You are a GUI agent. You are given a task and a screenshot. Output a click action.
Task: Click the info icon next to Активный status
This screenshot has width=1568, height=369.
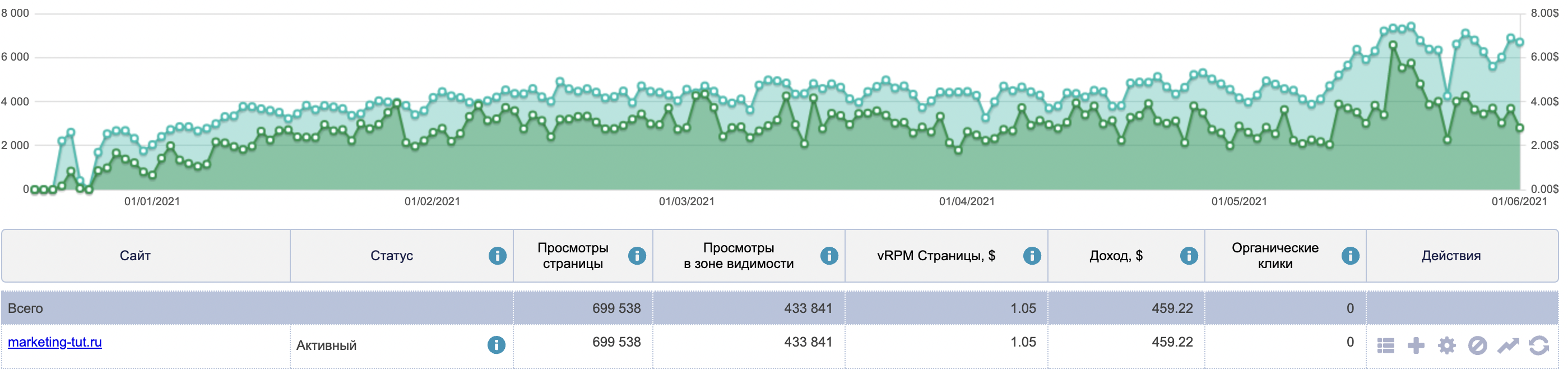pos(496,345)
